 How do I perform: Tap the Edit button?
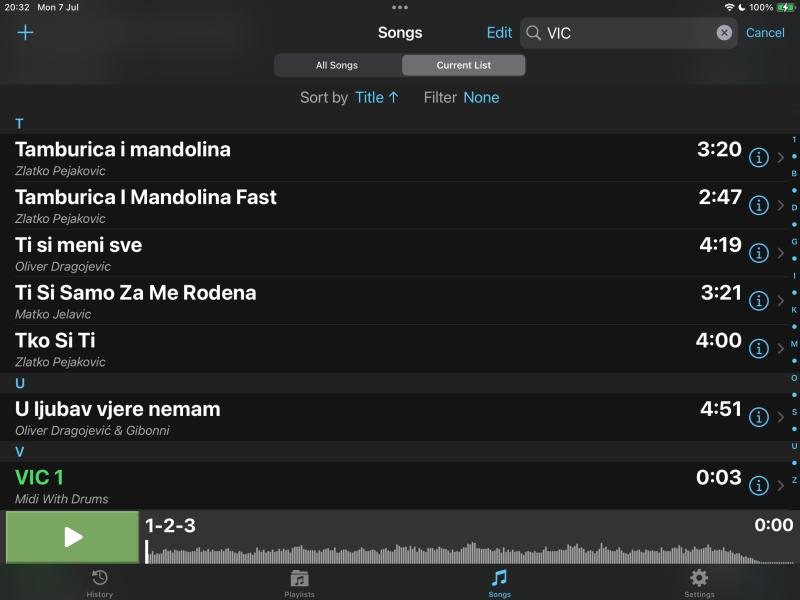click(499, 33)
